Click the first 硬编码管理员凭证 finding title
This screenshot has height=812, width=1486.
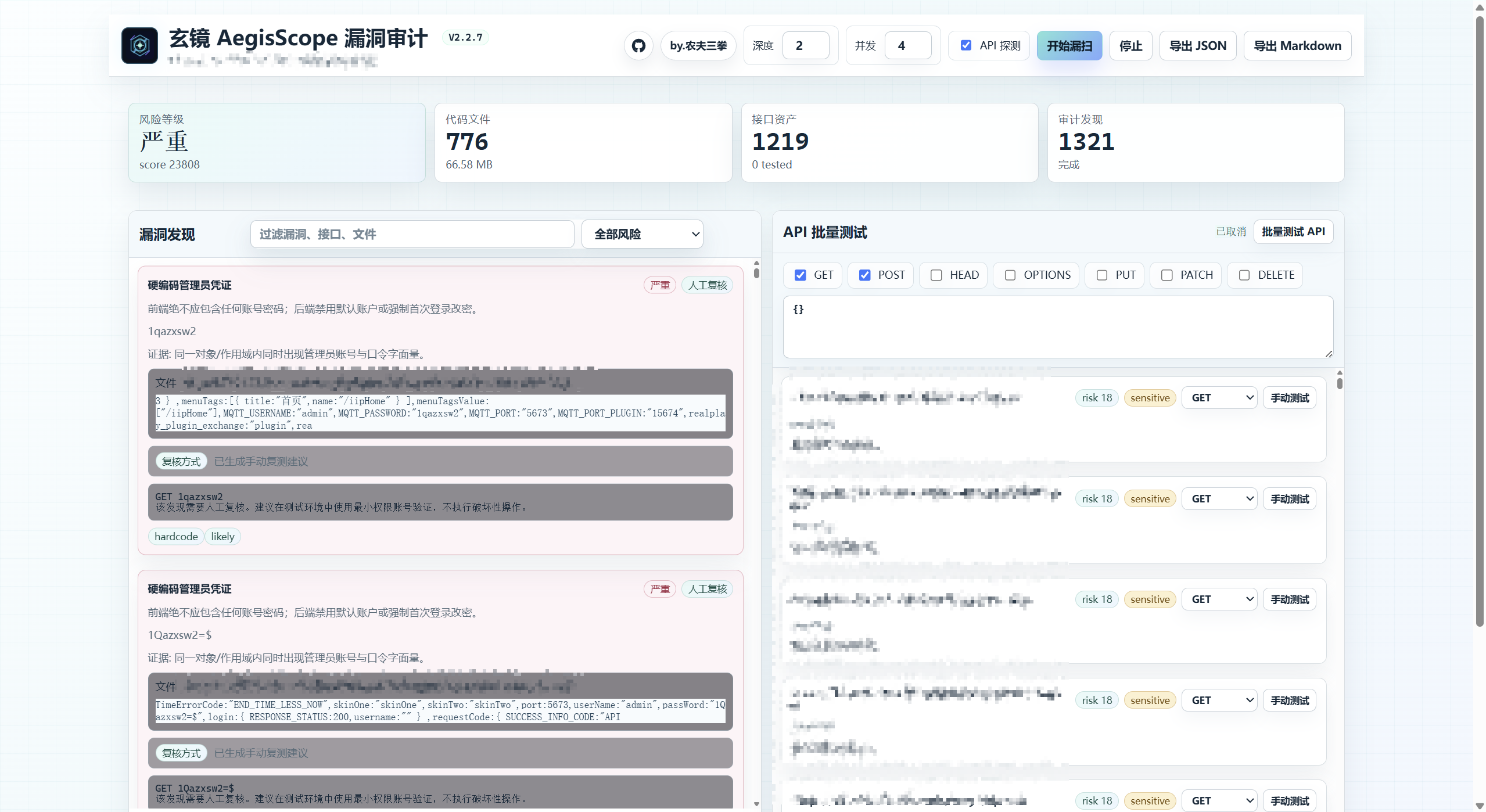coord(189,285)
